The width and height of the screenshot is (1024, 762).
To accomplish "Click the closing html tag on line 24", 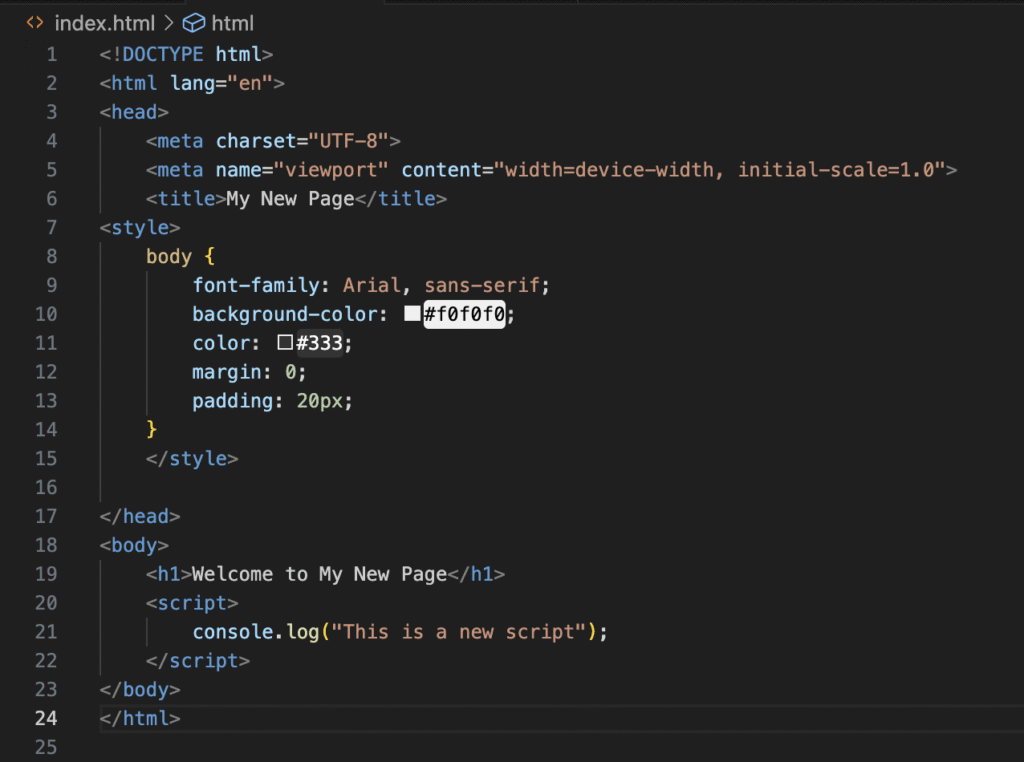I will [140, 718].
